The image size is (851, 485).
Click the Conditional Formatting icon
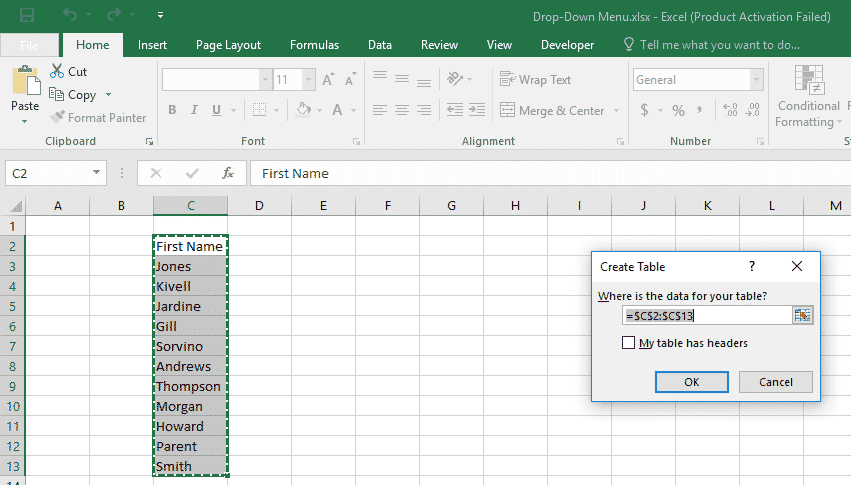click(806, 80)
